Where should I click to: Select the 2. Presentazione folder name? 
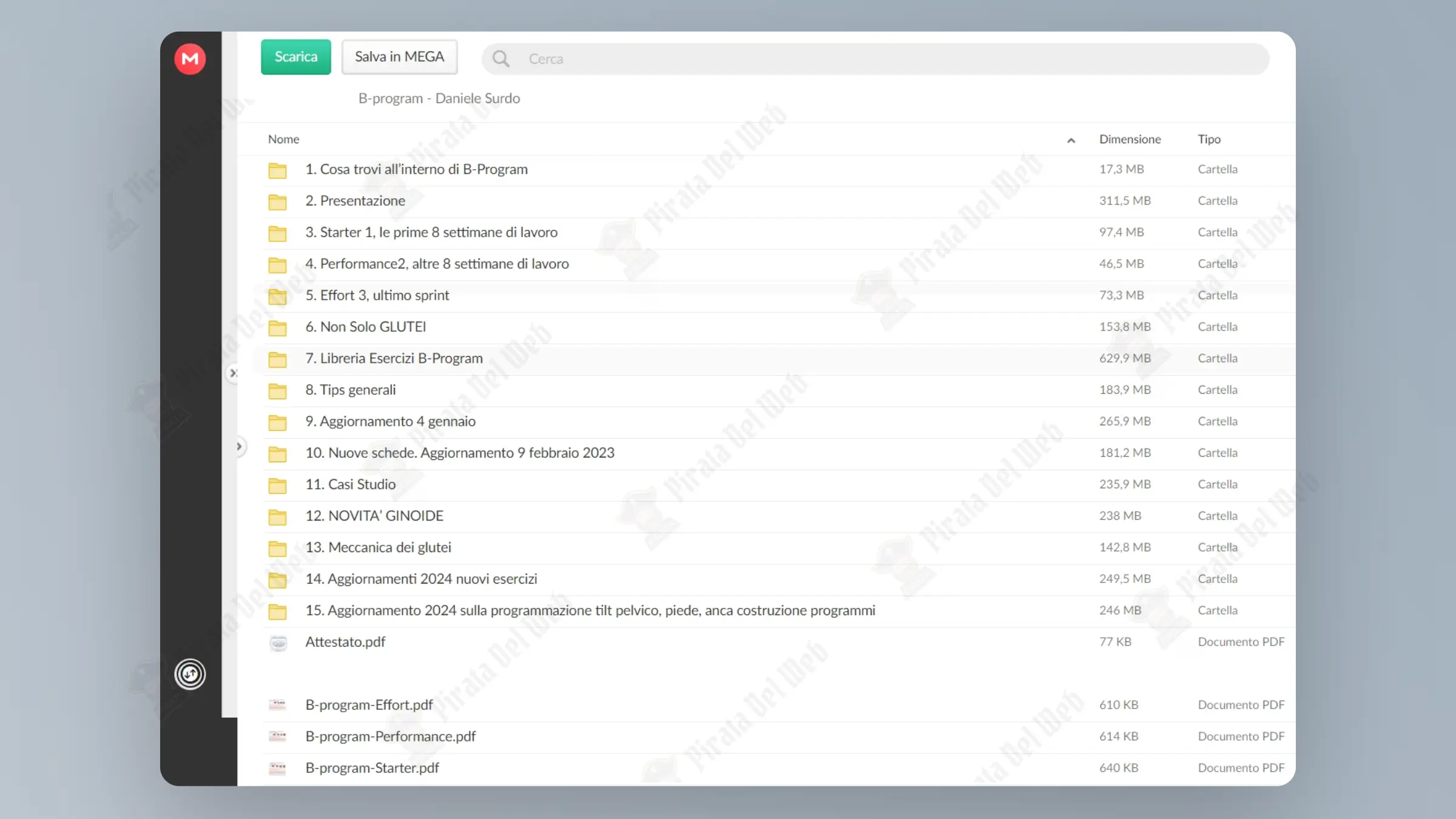click(x=355, y=201)
